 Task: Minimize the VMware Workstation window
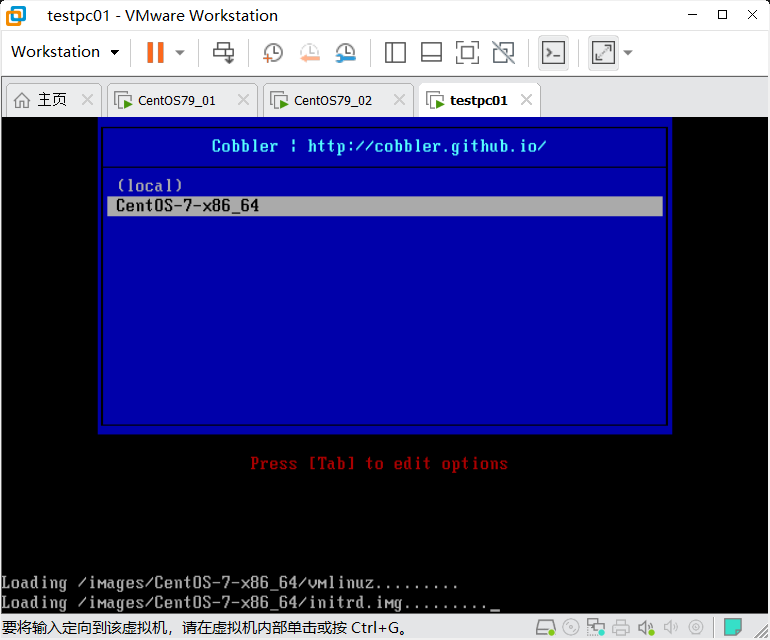(692, 15)
